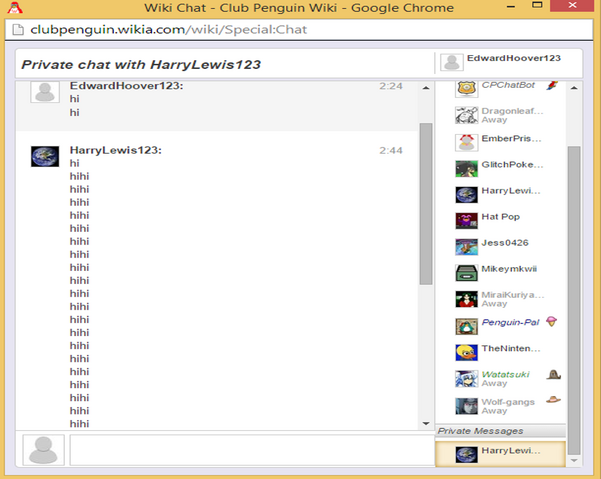Click the MiraiKuriya user avatar
Viewport: 601px width, 479px height.
[x=466, y=299]
